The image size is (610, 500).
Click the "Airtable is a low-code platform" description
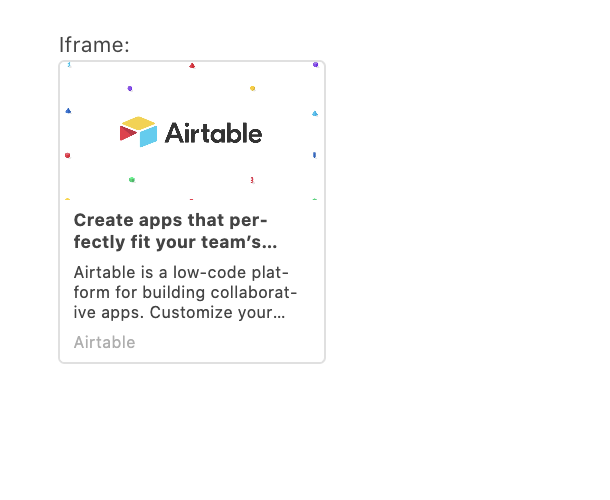point(185,292)
